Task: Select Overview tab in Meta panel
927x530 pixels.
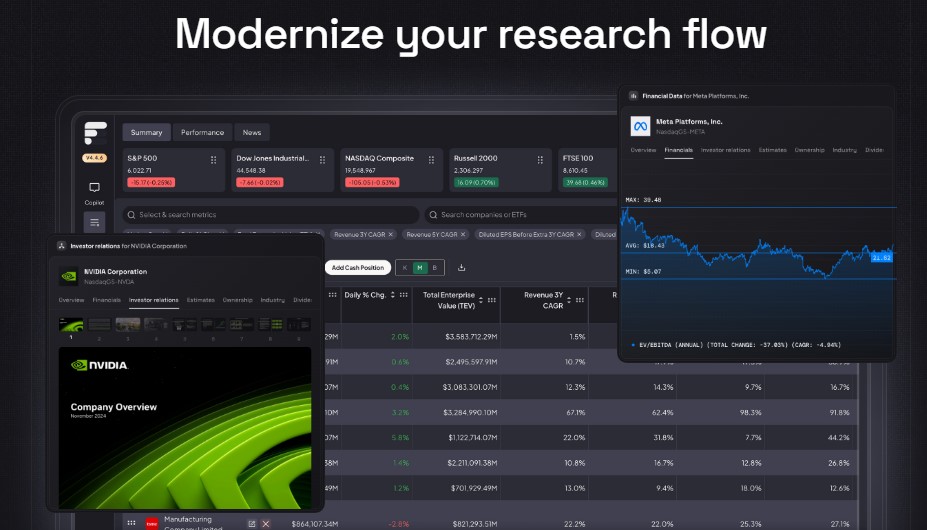Action: click(x=643, y=150)
